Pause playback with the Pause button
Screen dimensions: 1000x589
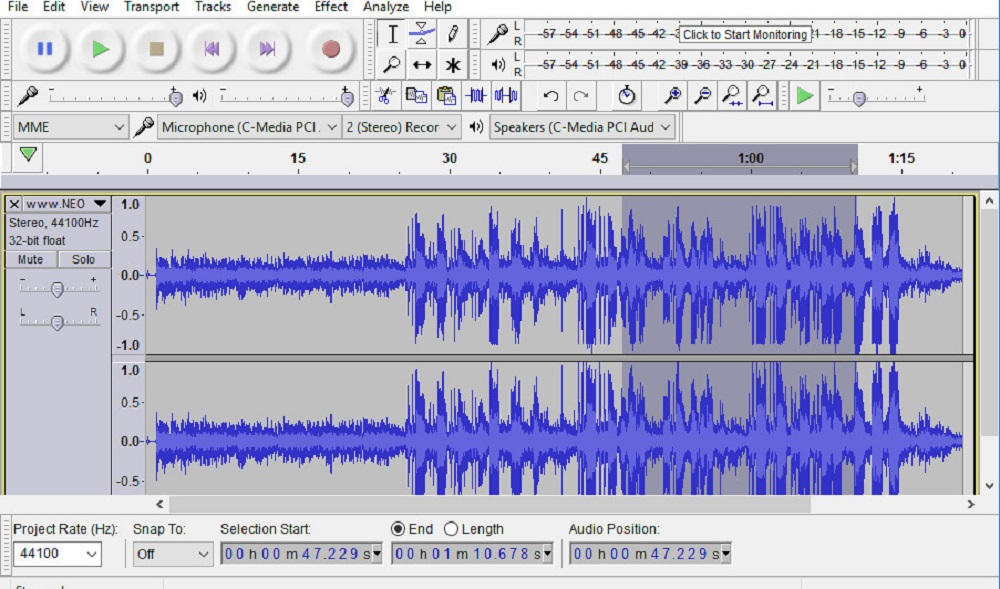45,49
